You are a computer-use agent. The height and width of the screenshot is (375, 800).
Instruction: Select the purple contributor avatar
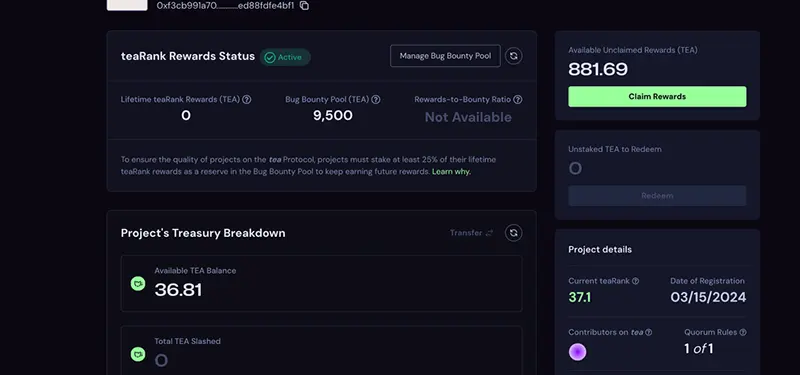tap(578, 352)
